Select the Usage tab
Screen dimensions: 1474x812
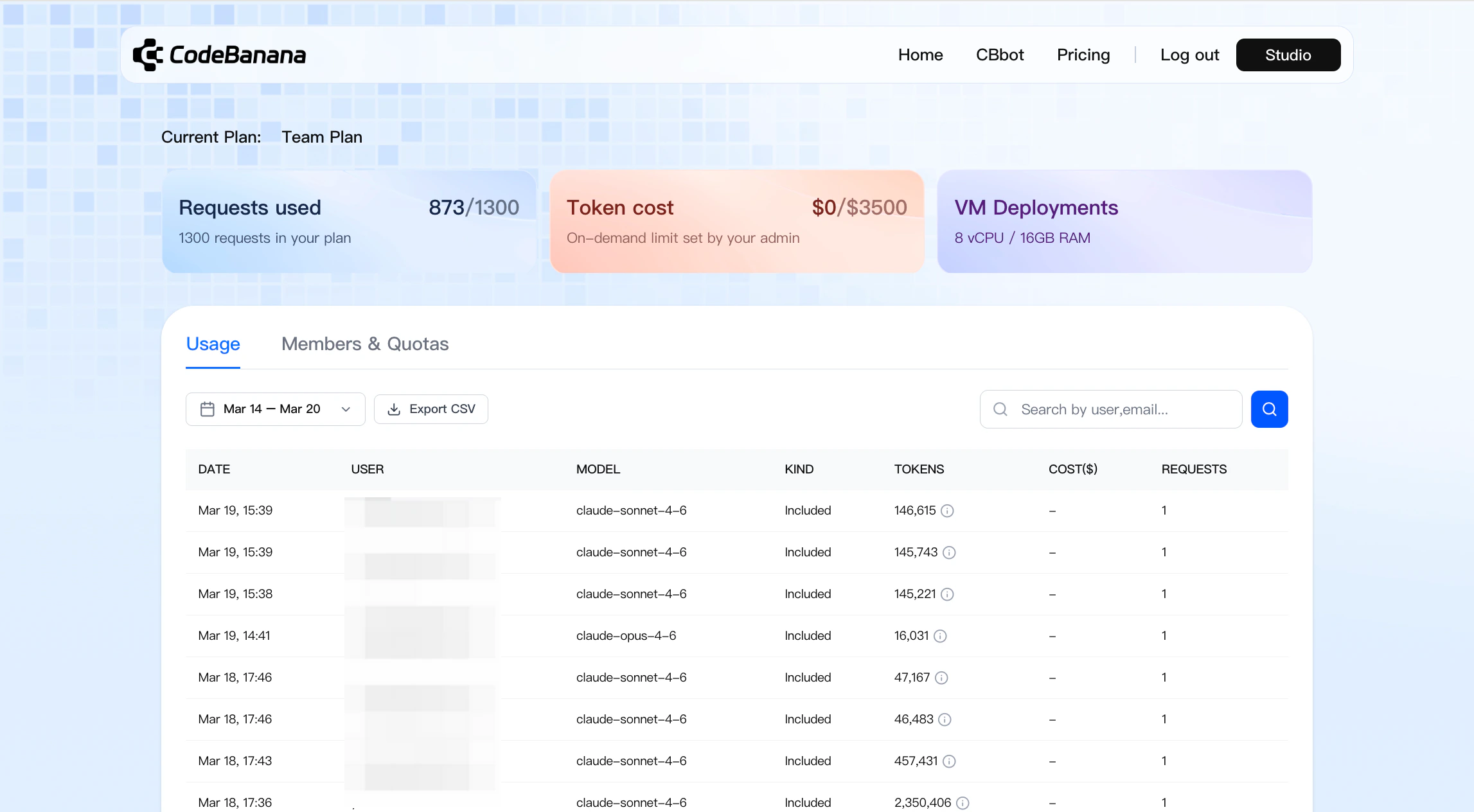tap(213, 344)
